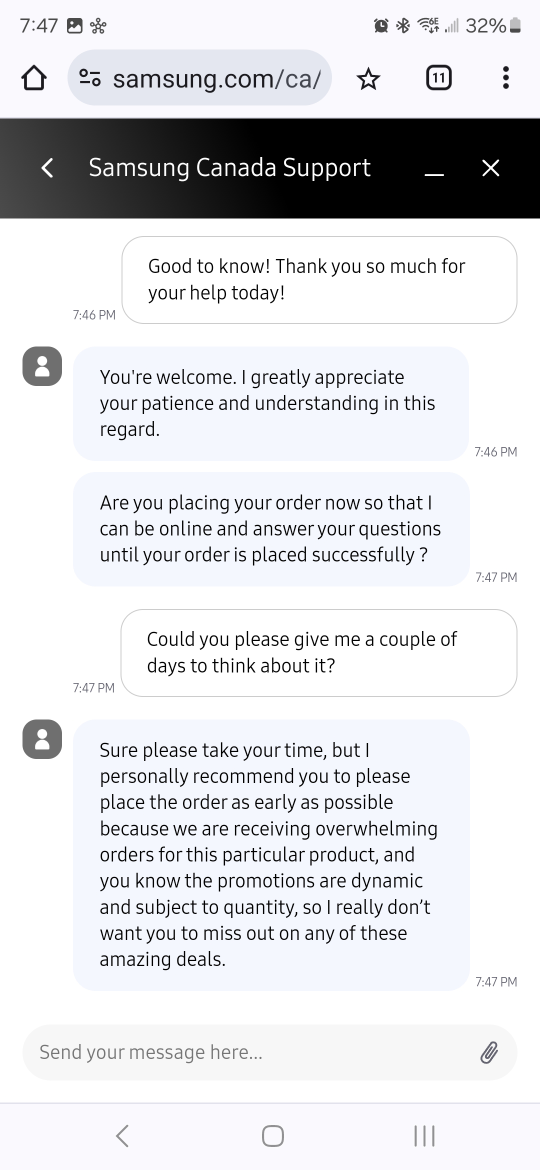Attach a file with the paperclip icon
The width and height of the screenshot is (540, 1170).
[x=489, y=1052]
